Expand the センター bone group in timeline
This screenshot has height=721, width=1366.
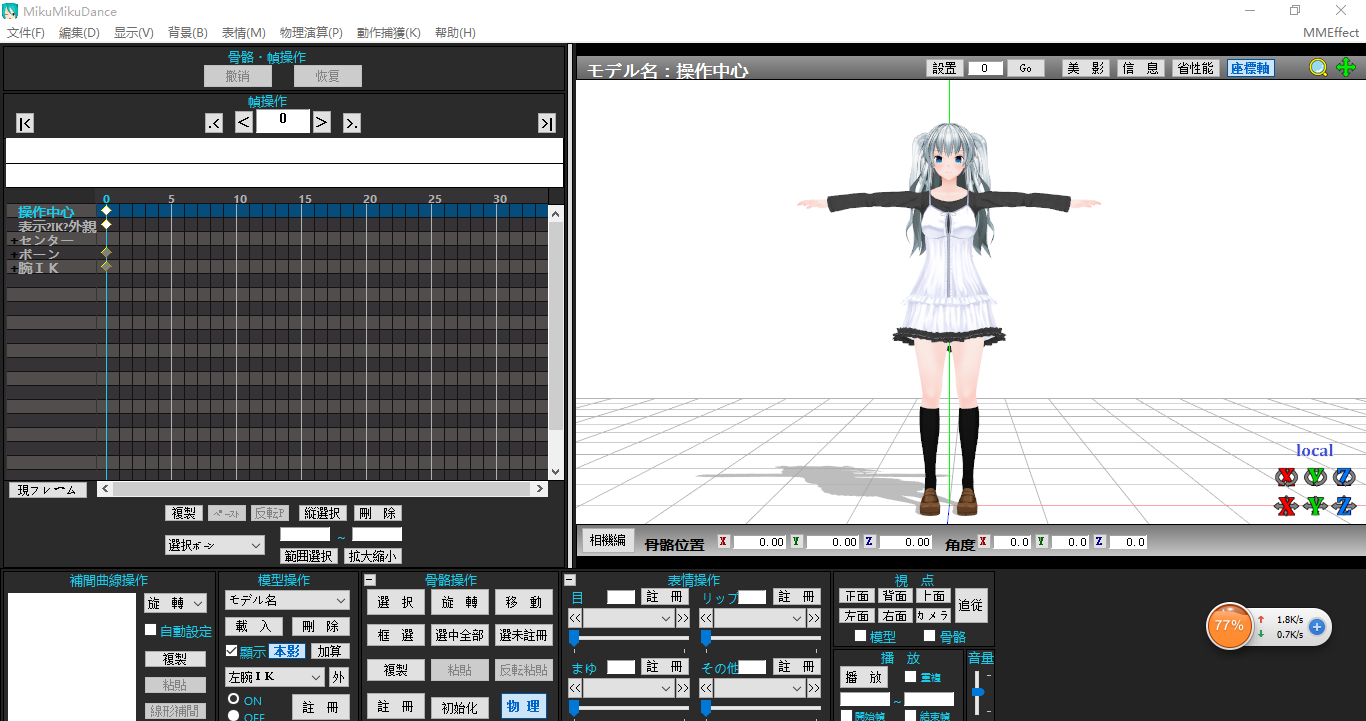(13, 241)
